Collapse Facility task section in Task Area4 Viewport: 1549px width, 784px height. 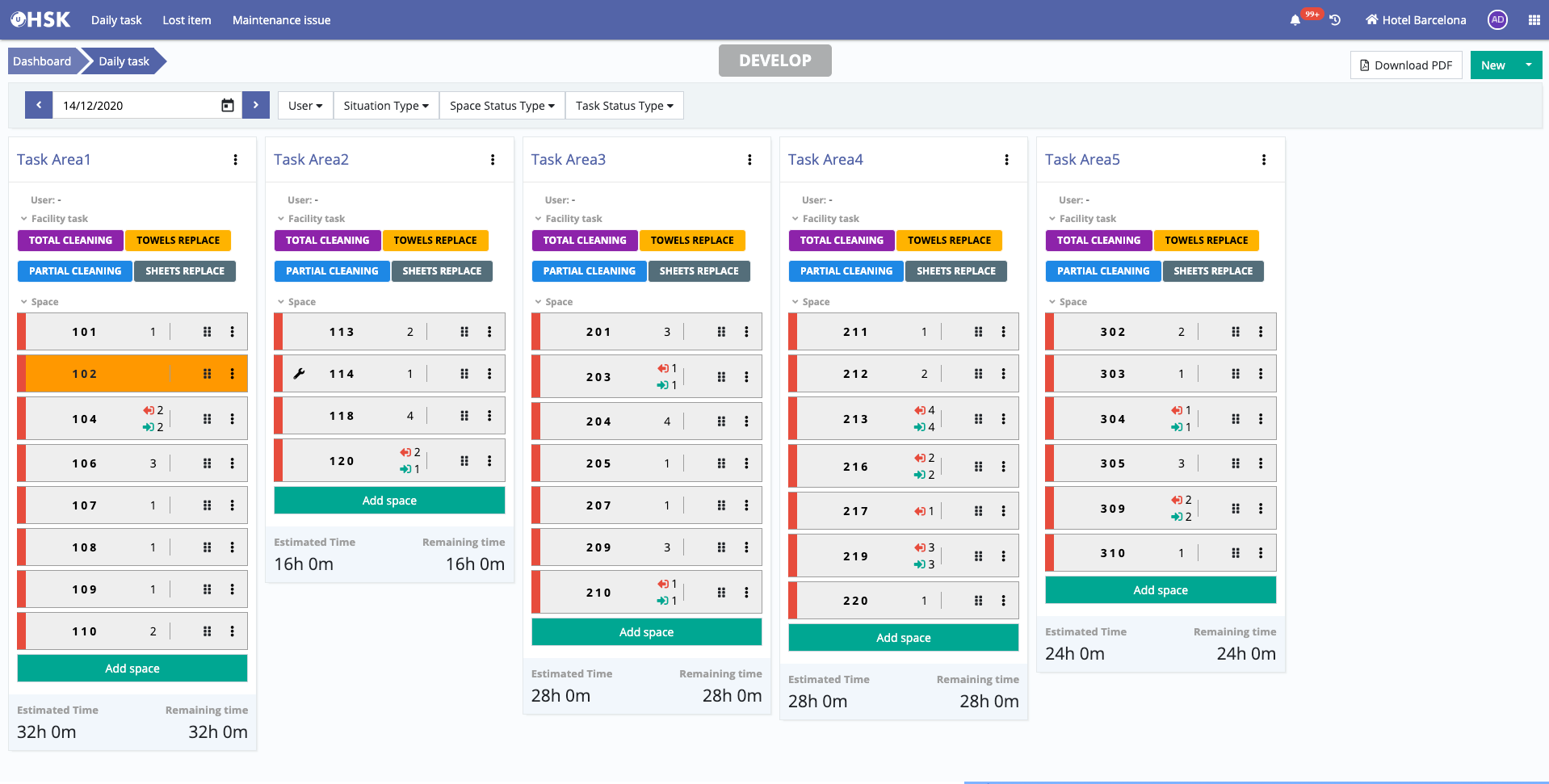830,219
